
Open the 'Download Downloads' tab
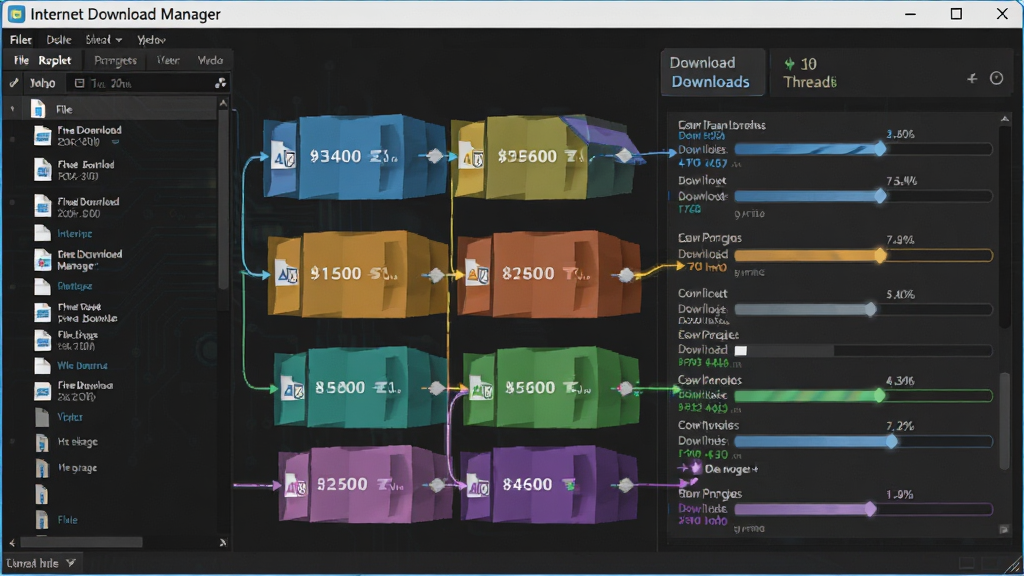point(711,72)
